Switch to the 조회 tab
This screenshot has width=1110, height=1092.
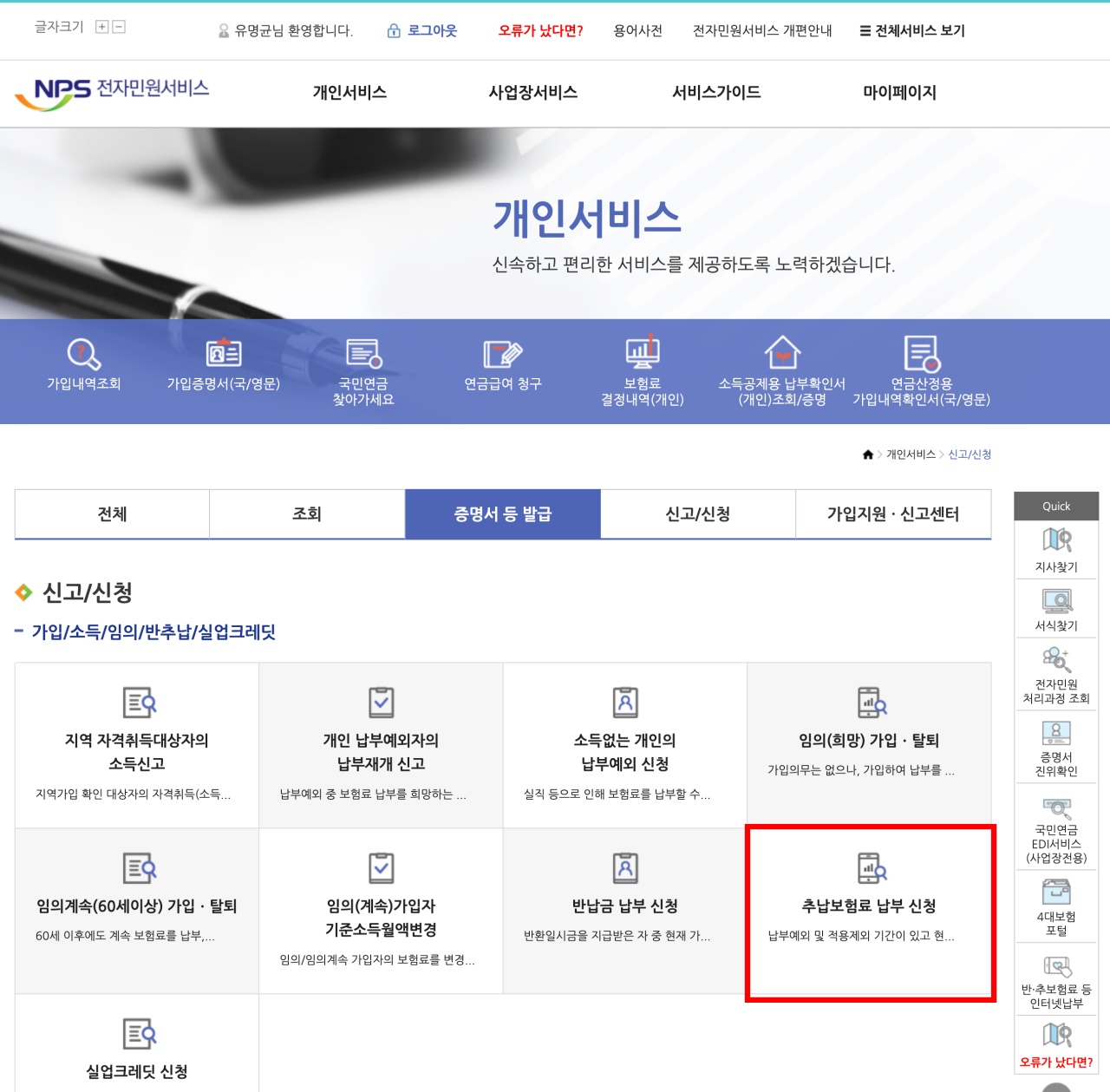point(306,513)
